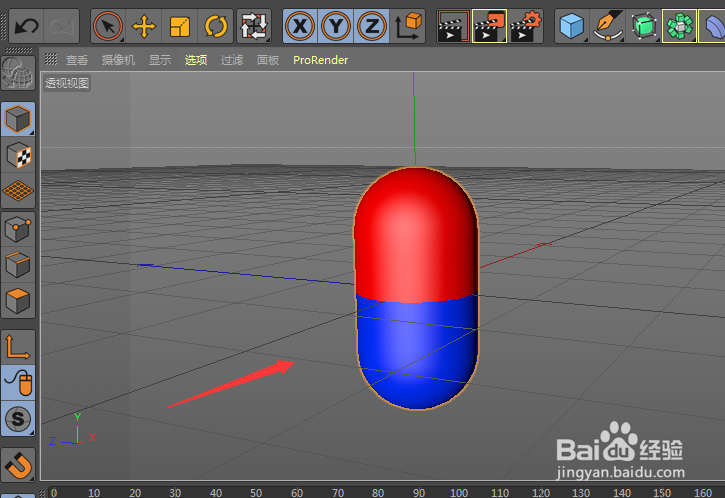Screen dimensions: 725x498
Task: Click frame 150 on the timeline ruler
Action: (x=662, y=492)
